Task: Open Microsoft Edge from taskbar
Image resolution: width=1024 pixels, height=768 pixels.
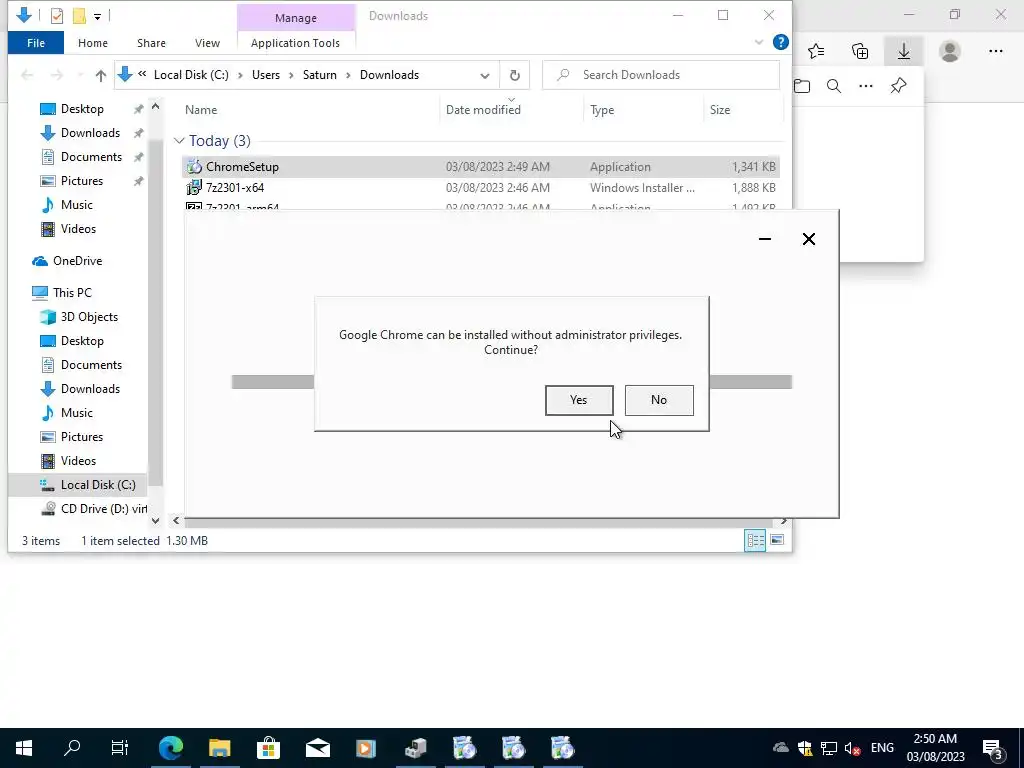Action: click(x=170, y=748)
